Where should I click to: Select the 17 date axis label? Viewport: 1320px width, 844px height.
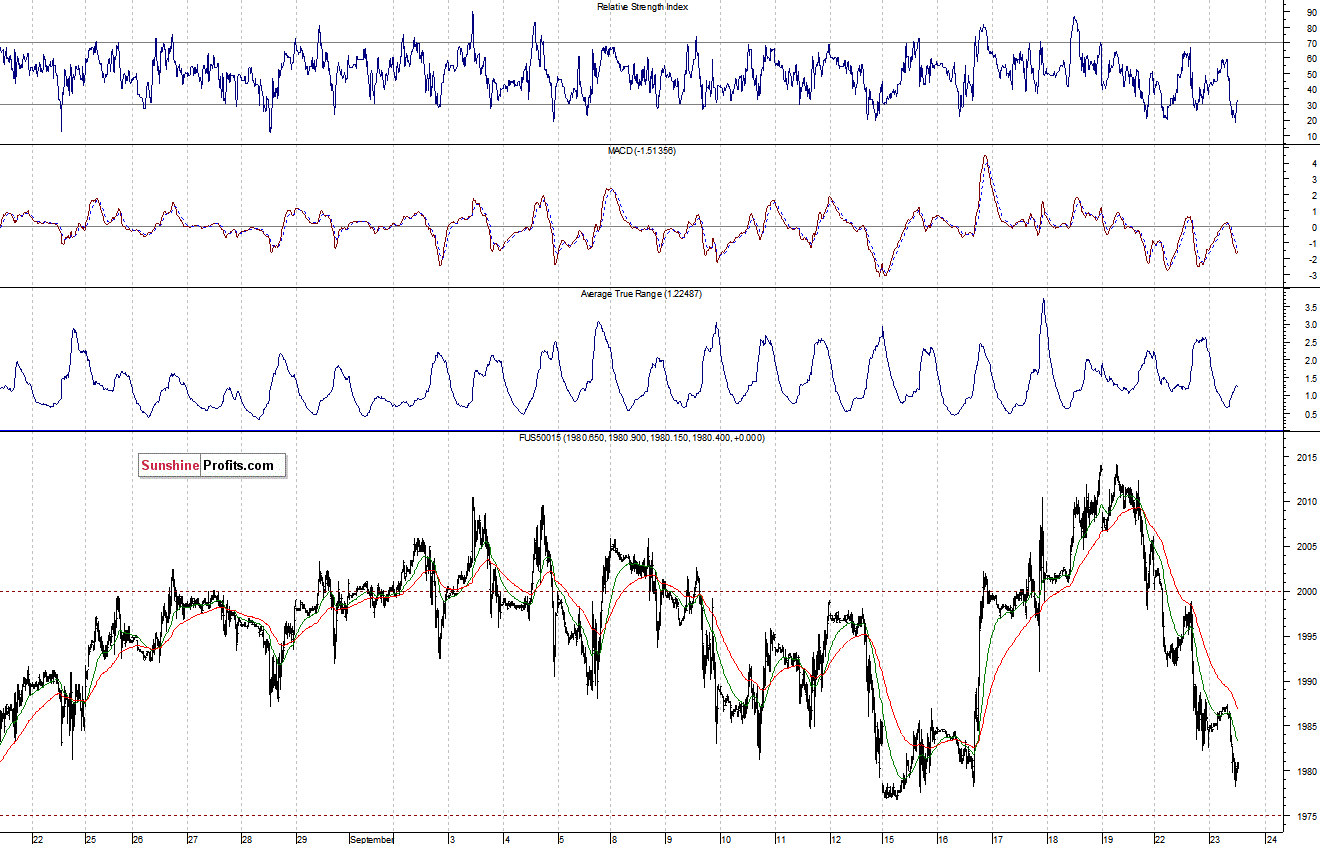(996, 839)
